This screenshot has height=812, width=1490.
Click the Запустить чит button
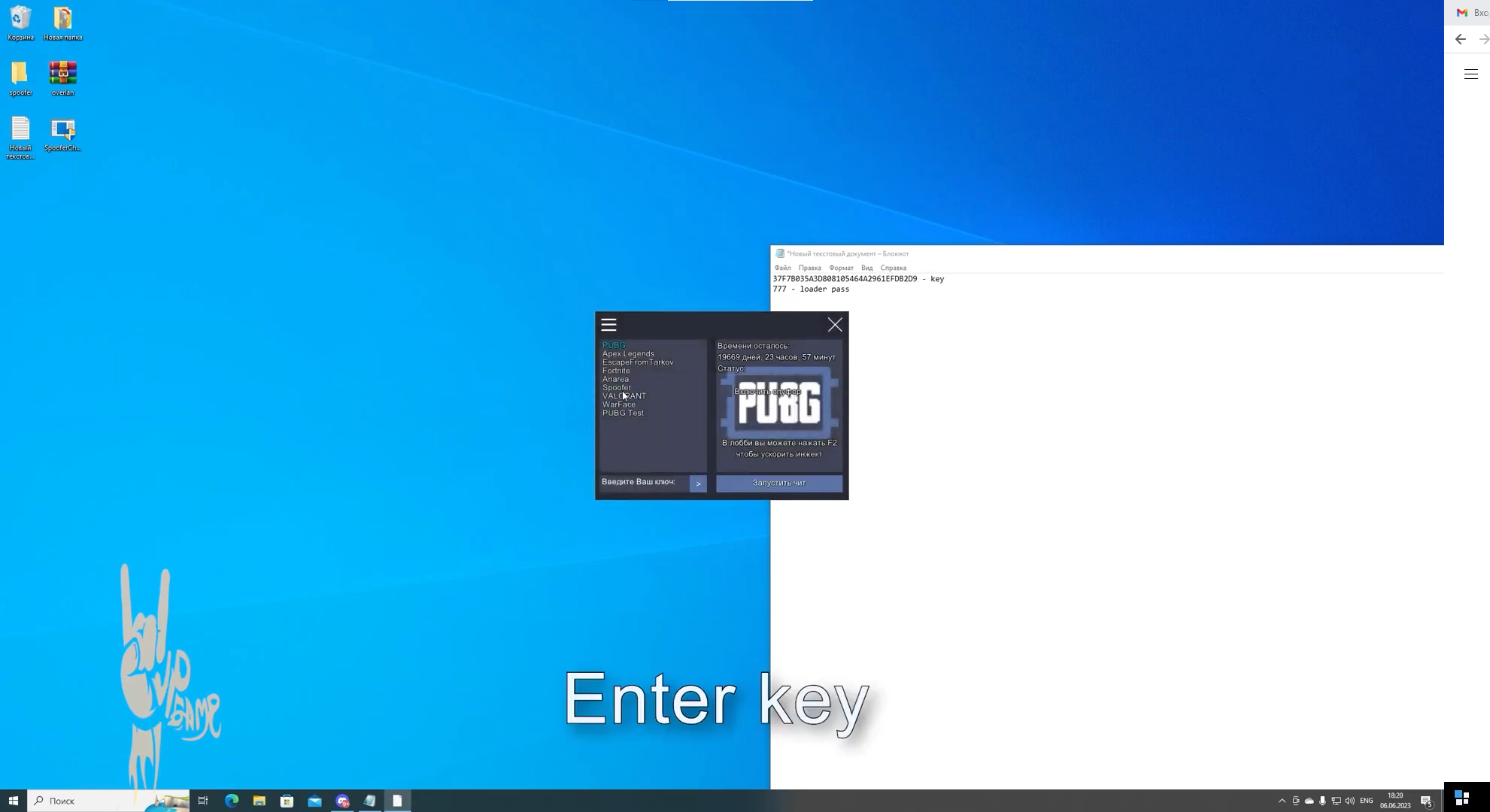778,483
